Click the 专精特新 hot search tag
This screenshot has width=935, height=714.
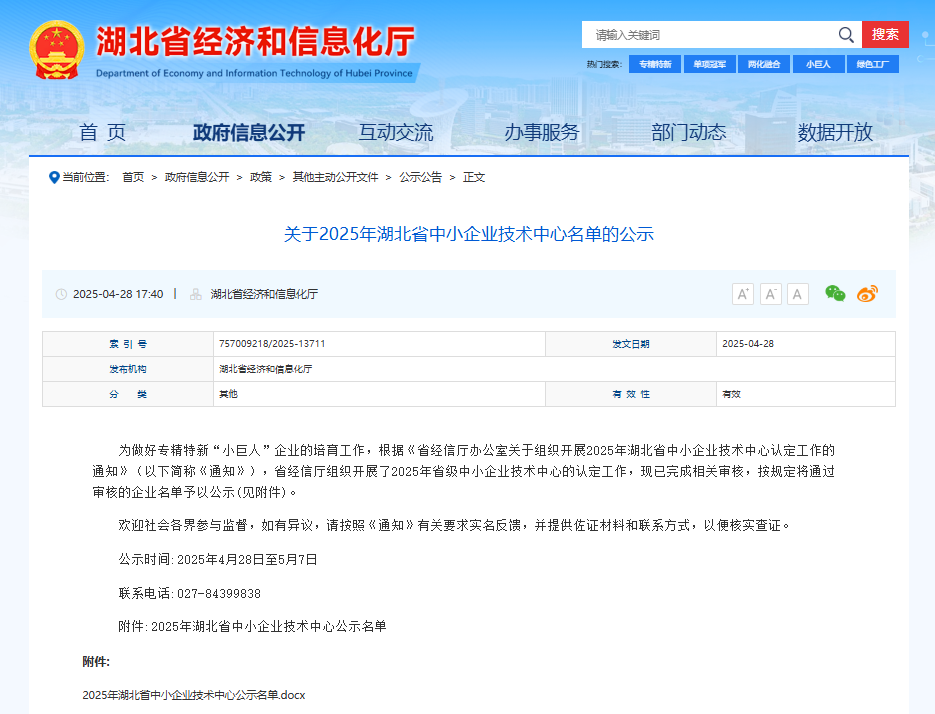coord(654,63)
